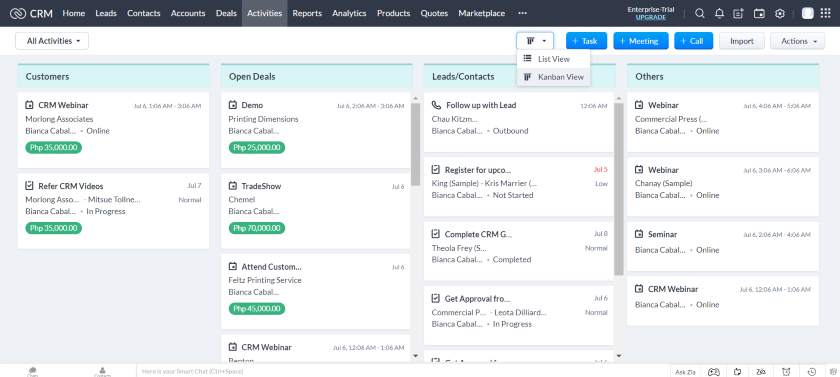Open more modules ellipsis menu
Image resolution: width=840 pixels, height=377 pixels.
522,13
